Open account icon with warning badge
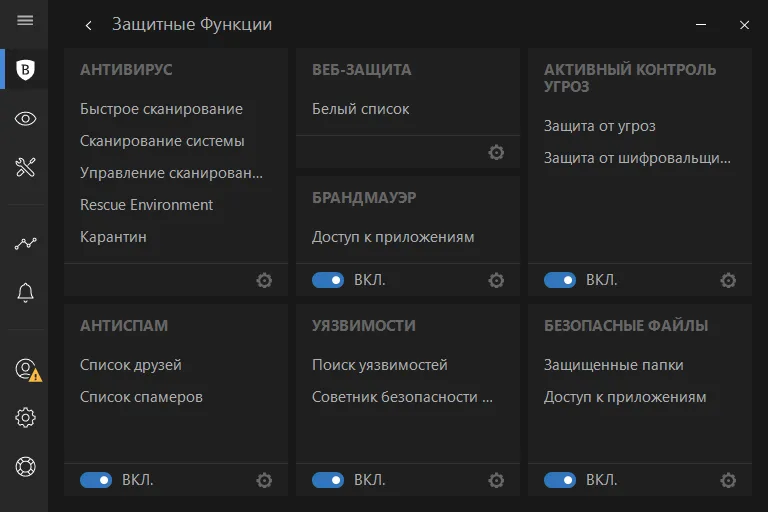This screenshot has width=768, height=512. 28,370
